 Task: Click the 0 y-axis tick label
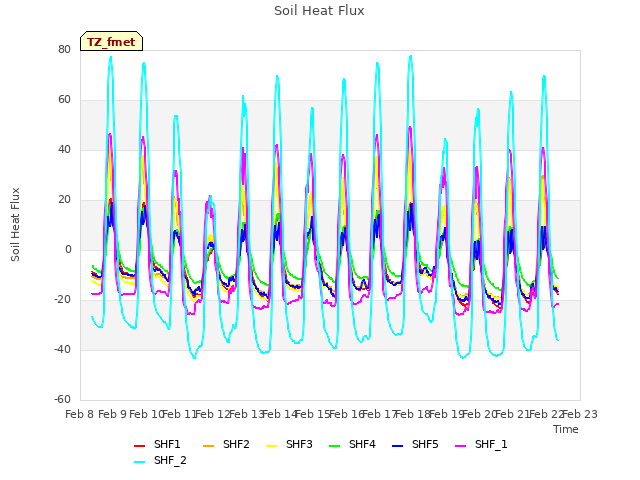(x=68, y=249)
